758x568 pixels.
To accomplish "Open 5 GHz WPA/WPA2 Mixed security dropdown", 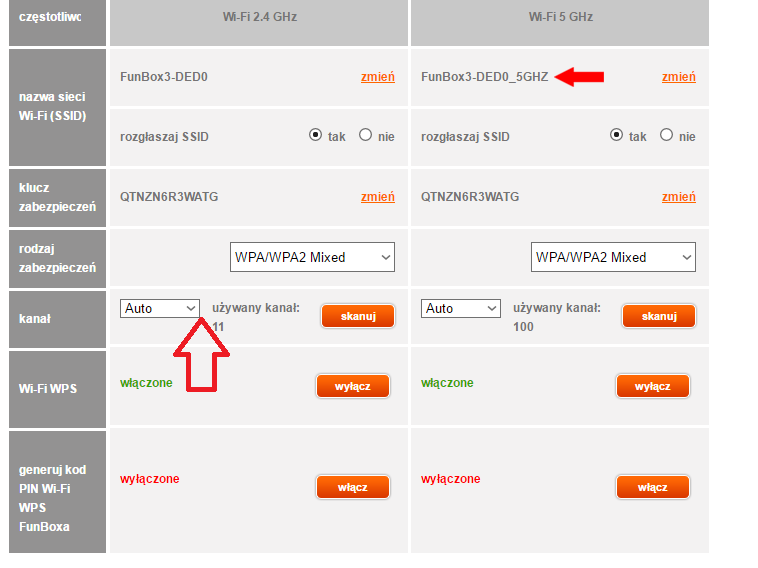I will (x=613, y=257).
